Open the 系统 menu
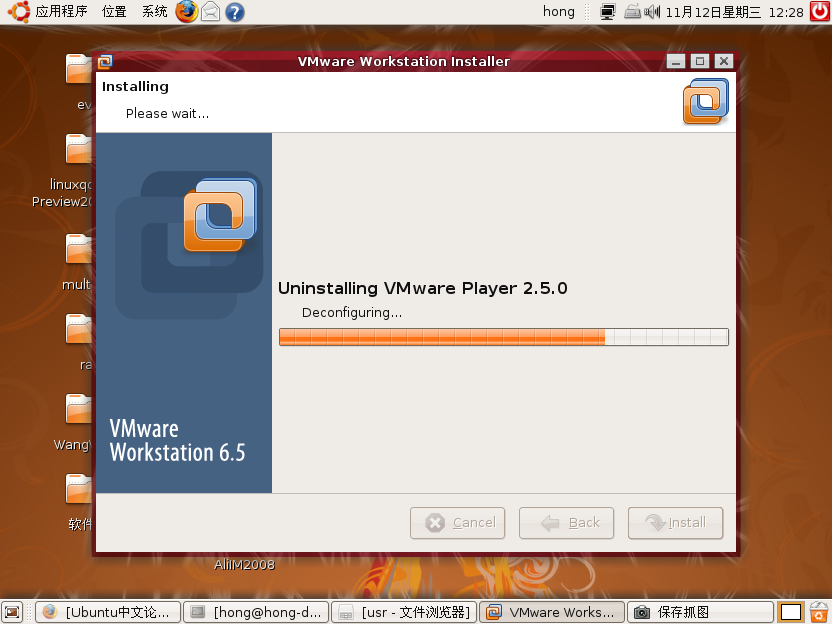 (x=154, y=12)
